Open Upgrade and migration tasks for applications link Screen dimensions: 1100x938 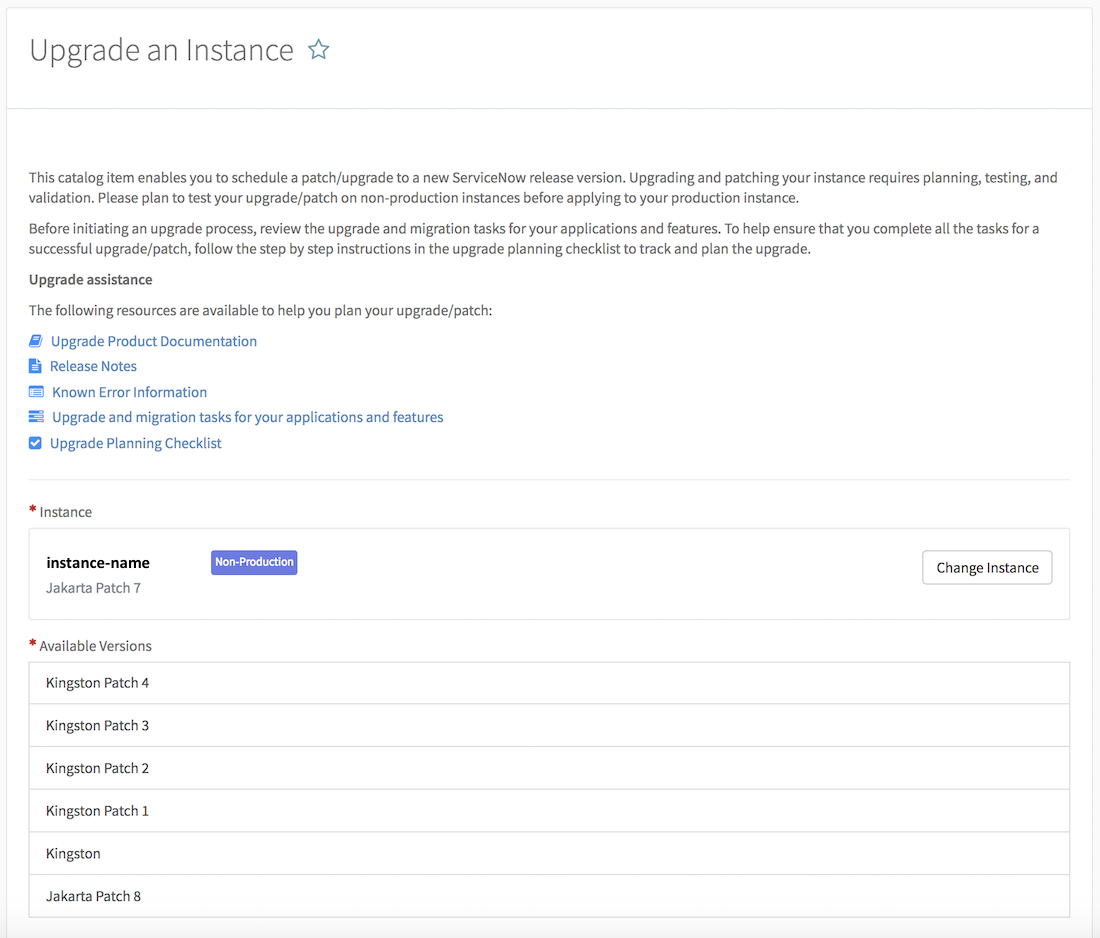coord(248,417)
